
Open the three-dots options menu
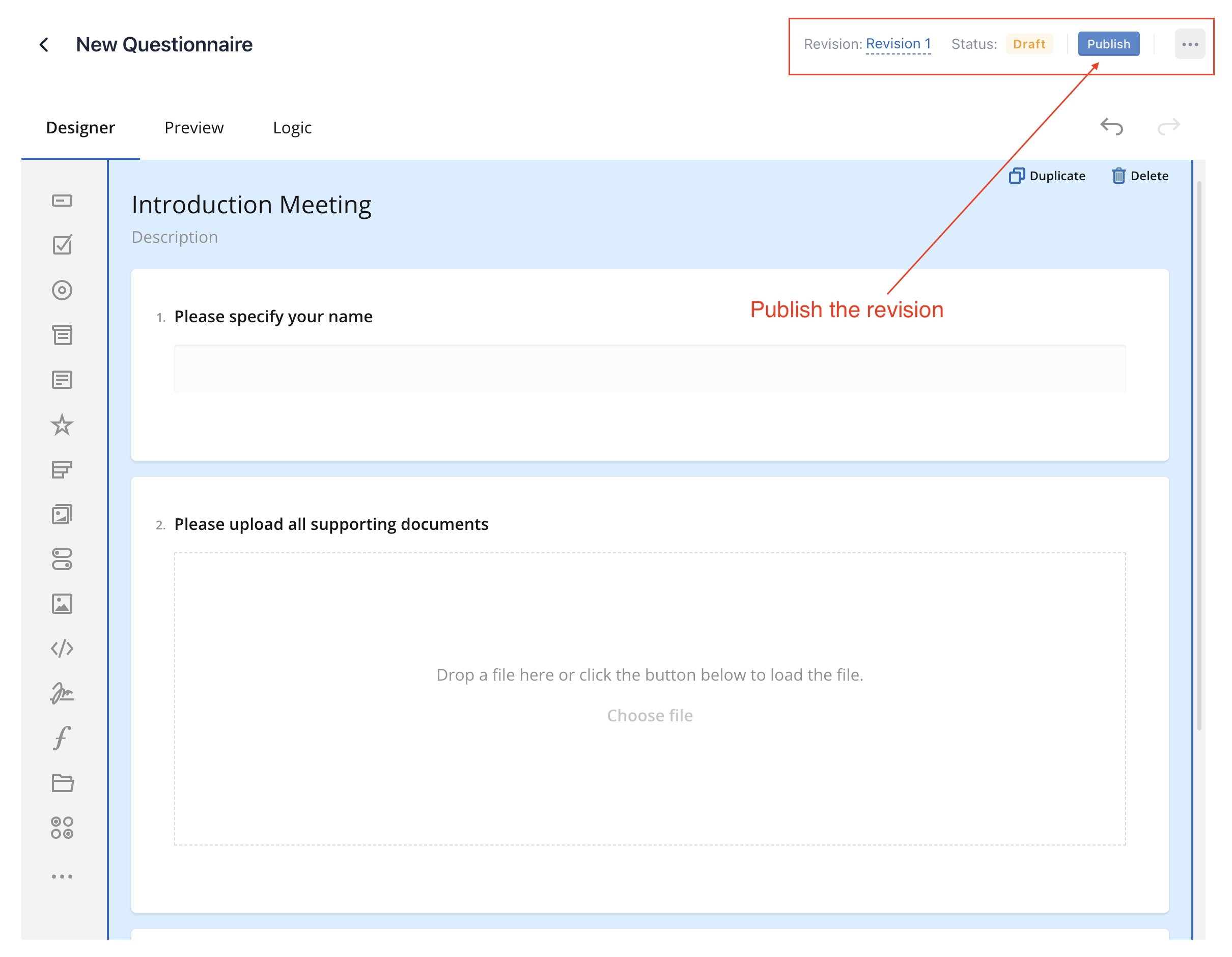coord(1190,44)
